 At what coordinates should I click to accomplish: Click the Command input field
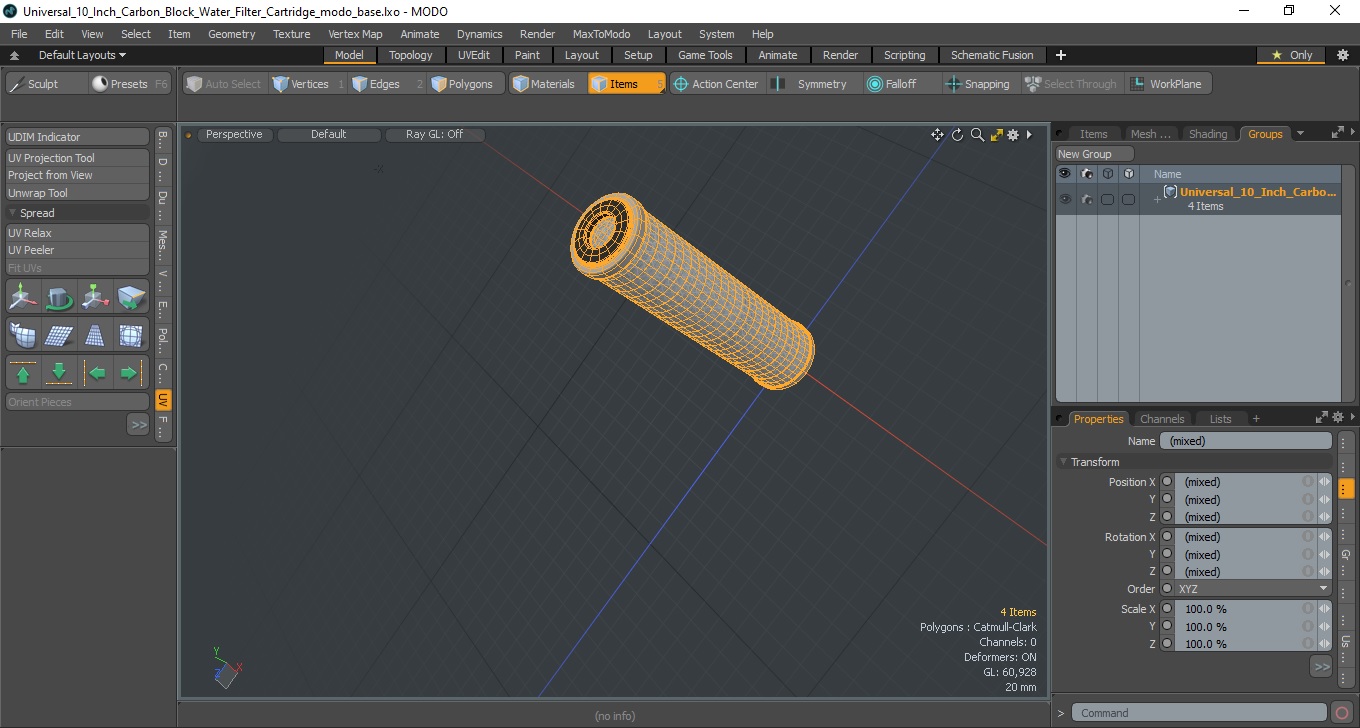pos(1201,713)
